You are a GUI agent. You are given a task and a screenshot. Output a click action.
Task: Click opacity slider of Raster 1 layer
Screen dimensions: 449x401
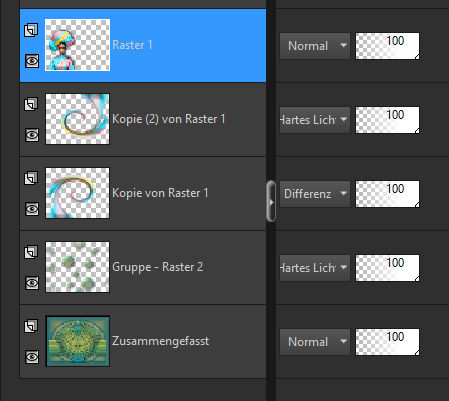point(387,46)
